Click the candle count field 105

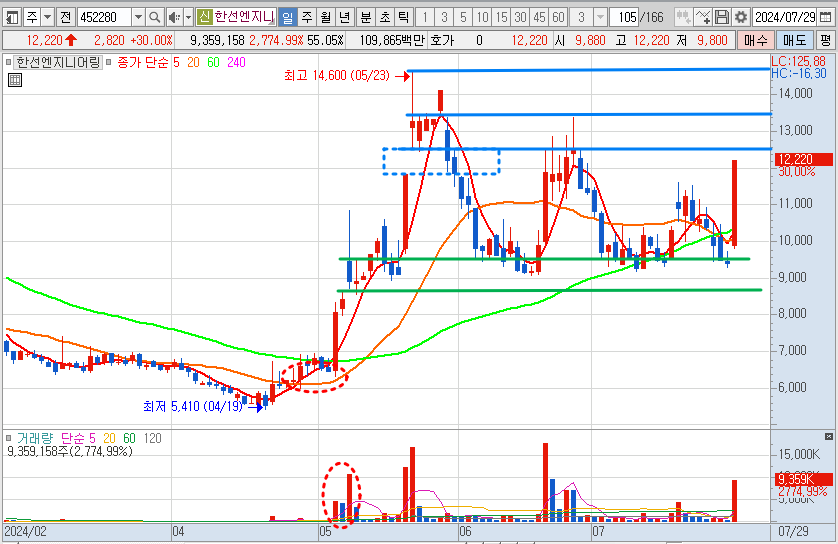(x=624, y=18)
